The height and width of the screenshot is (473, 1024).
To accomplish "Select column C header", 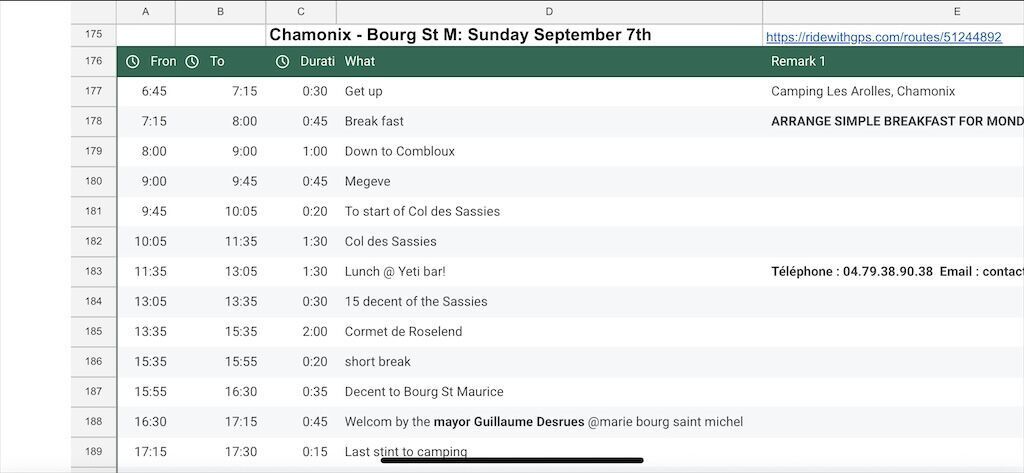I will [301, 11].
